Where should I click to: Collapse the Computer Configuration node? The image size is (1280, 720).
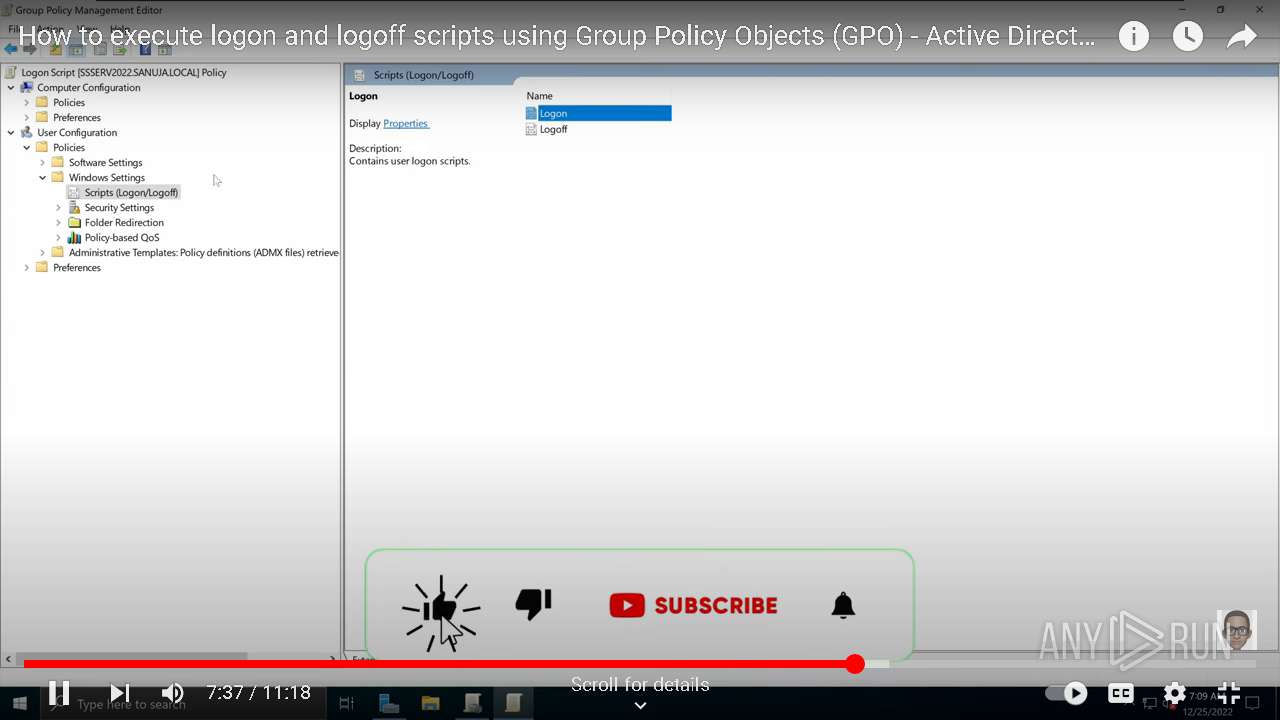11,87
